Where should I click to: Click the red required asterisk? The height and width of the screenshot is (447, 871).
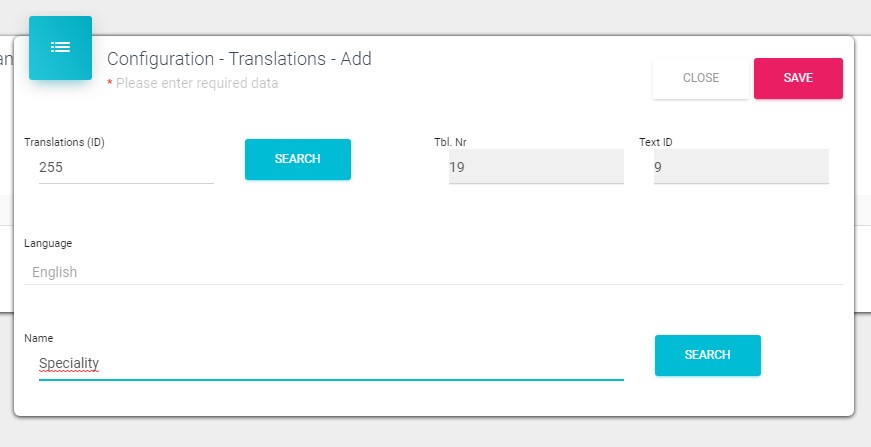[x=110, y=83]
